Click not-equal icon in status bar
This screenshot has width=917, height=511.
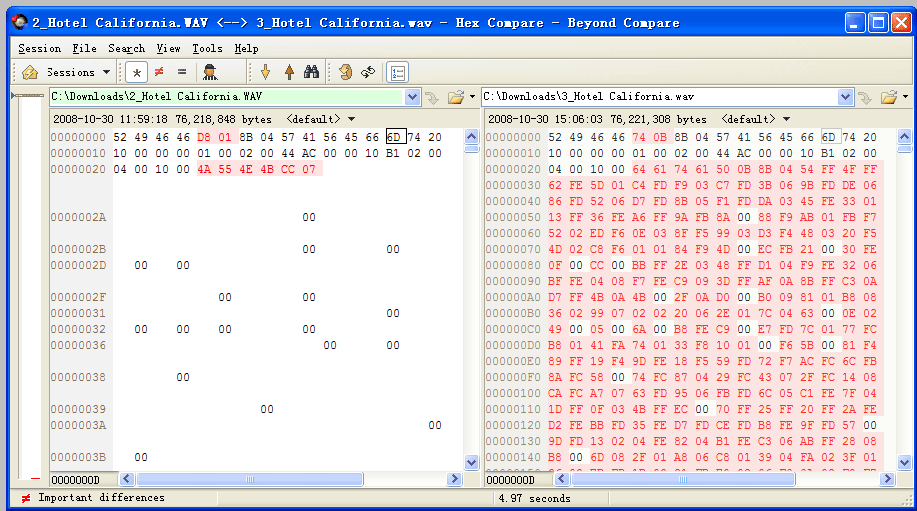(x=26, y=499)
